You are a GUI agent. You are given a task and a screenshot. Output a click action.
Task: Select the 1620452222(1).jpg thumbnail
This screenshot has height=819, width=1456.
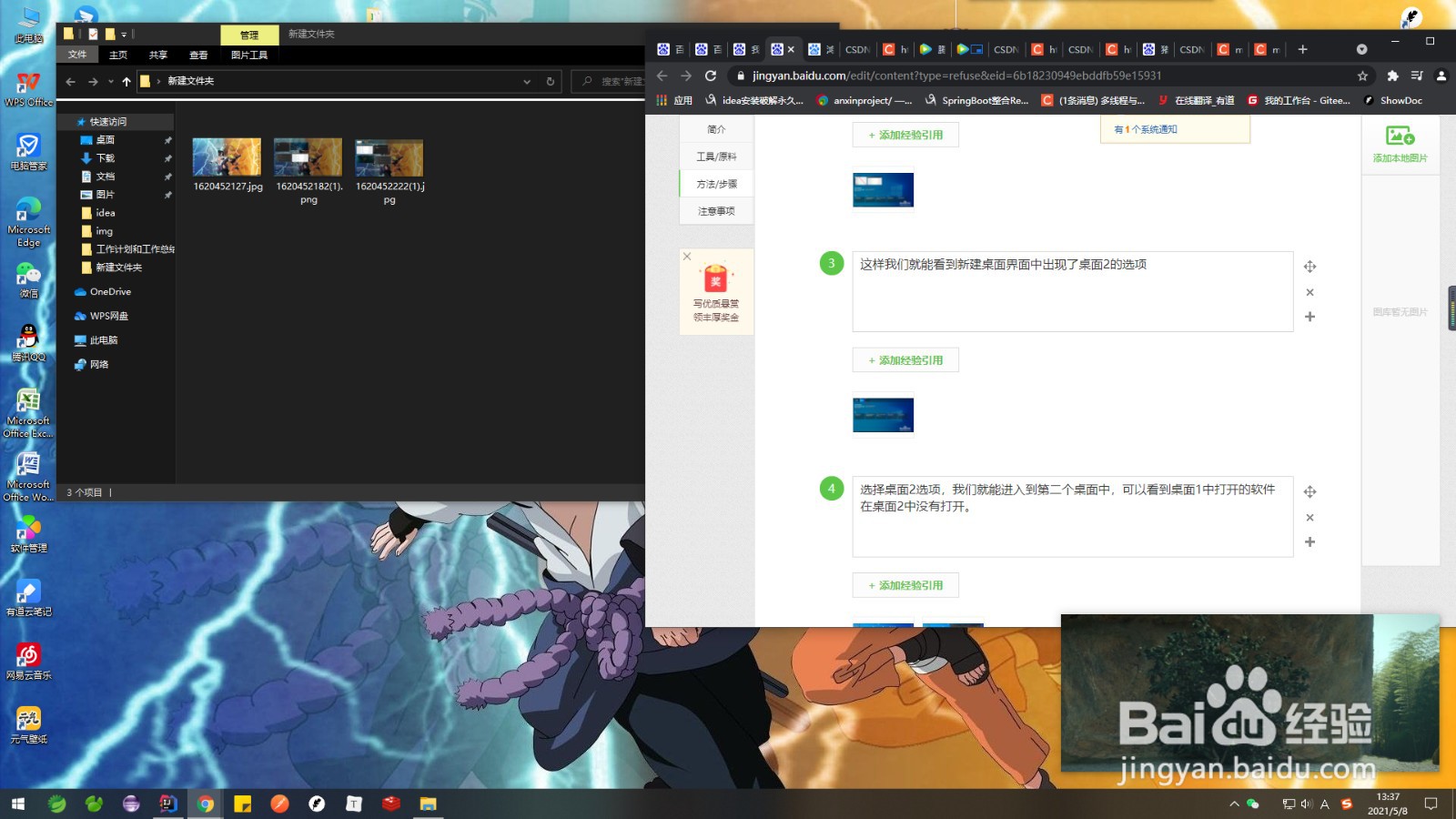pyautogui.click(x=389, y=157)
